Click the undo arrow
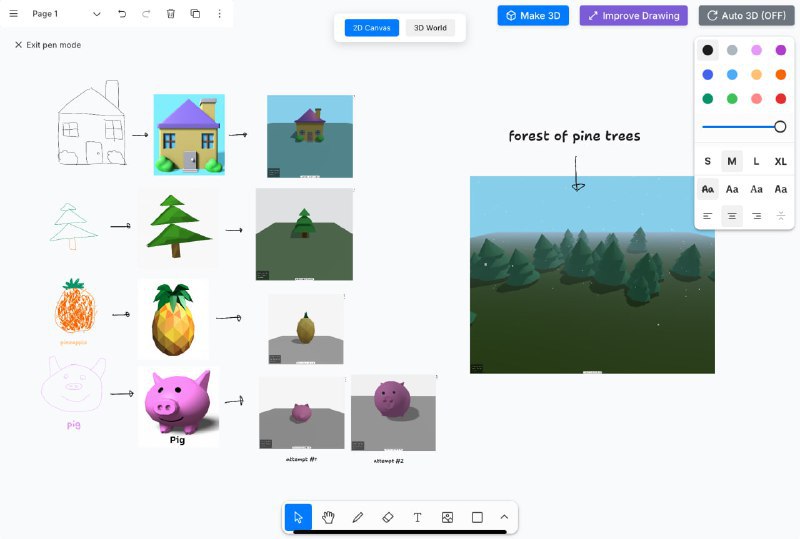Image resolution: width=800 pixels, height=539 pixels. click(x=122, y=14)
